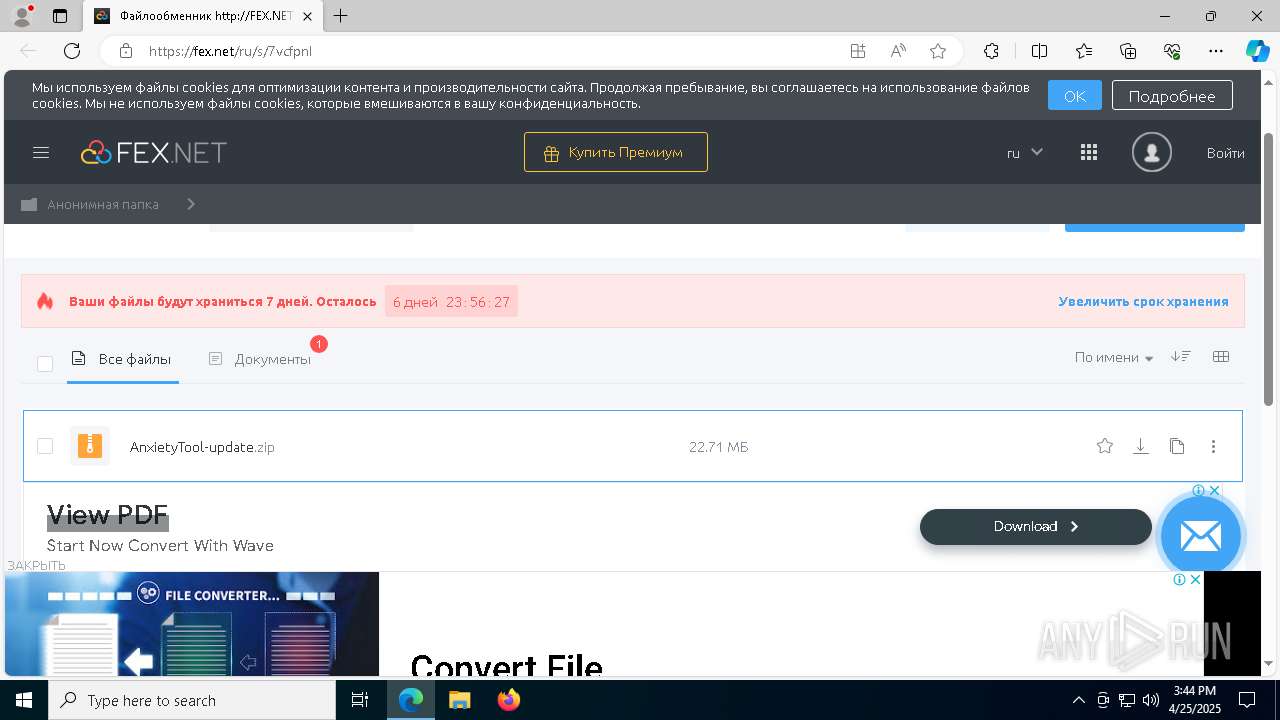Click 'Увеличить срок хранения' link

(1144, 301)
